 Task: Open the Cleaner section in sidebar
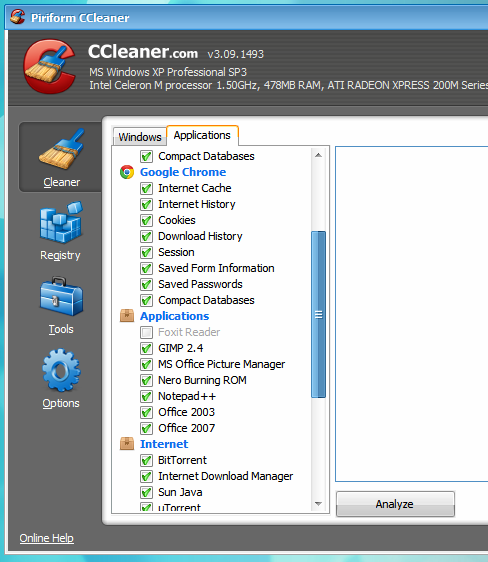click(x=61, y=157)
